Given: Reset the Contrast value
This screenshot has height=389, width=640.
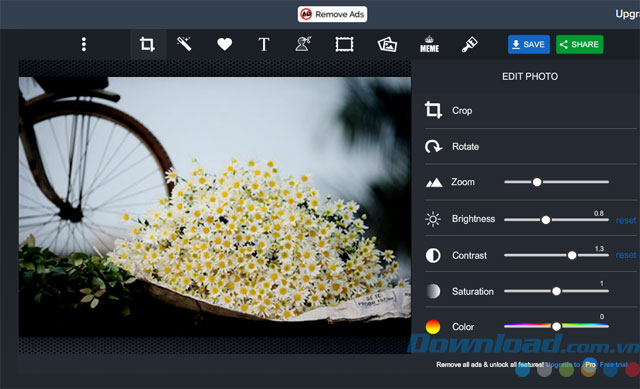Looking at the screenshot, I should pyautogui.click(x=626, y=255).
